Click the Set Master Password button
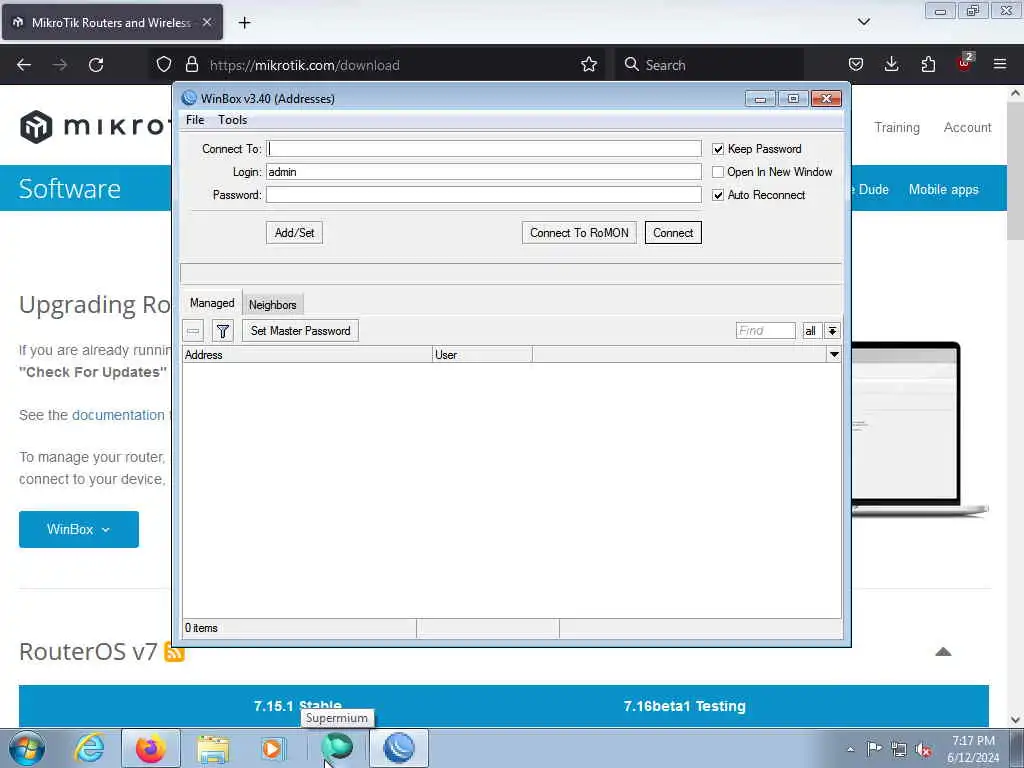This screenshot has height=768, width=1024. [300, 331]
